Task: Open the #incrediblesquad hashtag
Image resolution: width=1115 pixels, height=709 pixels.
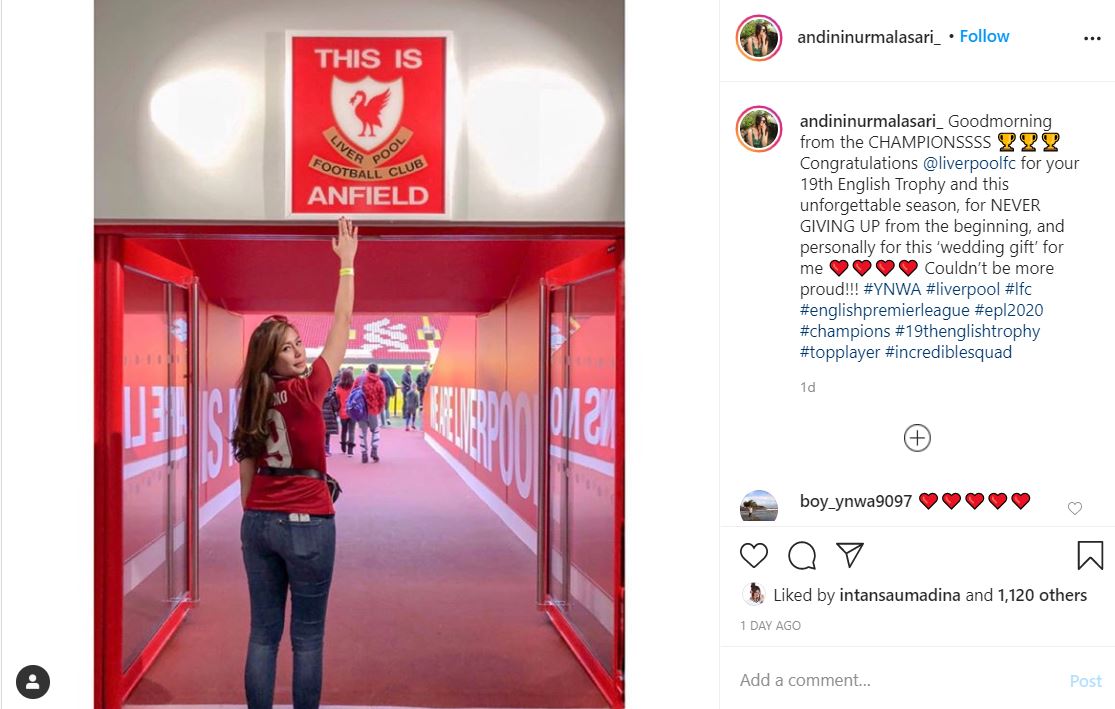Action: [x=948, y=352]
